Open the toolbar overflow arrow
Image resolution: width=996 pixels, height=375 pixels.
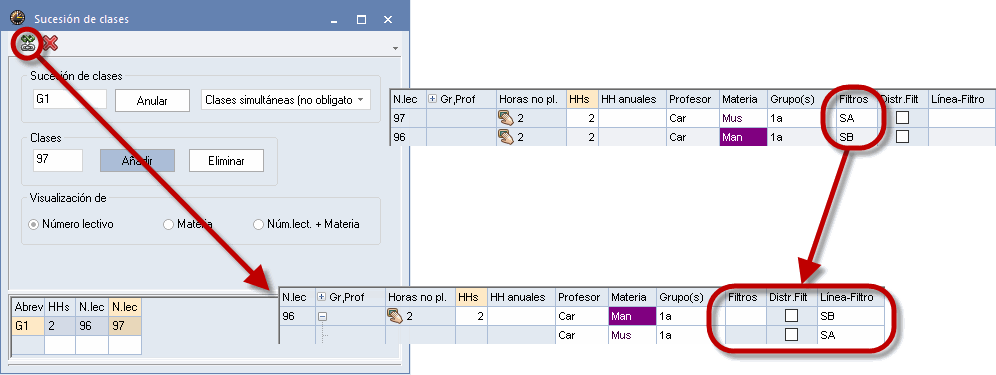click(x=395, y=48)
